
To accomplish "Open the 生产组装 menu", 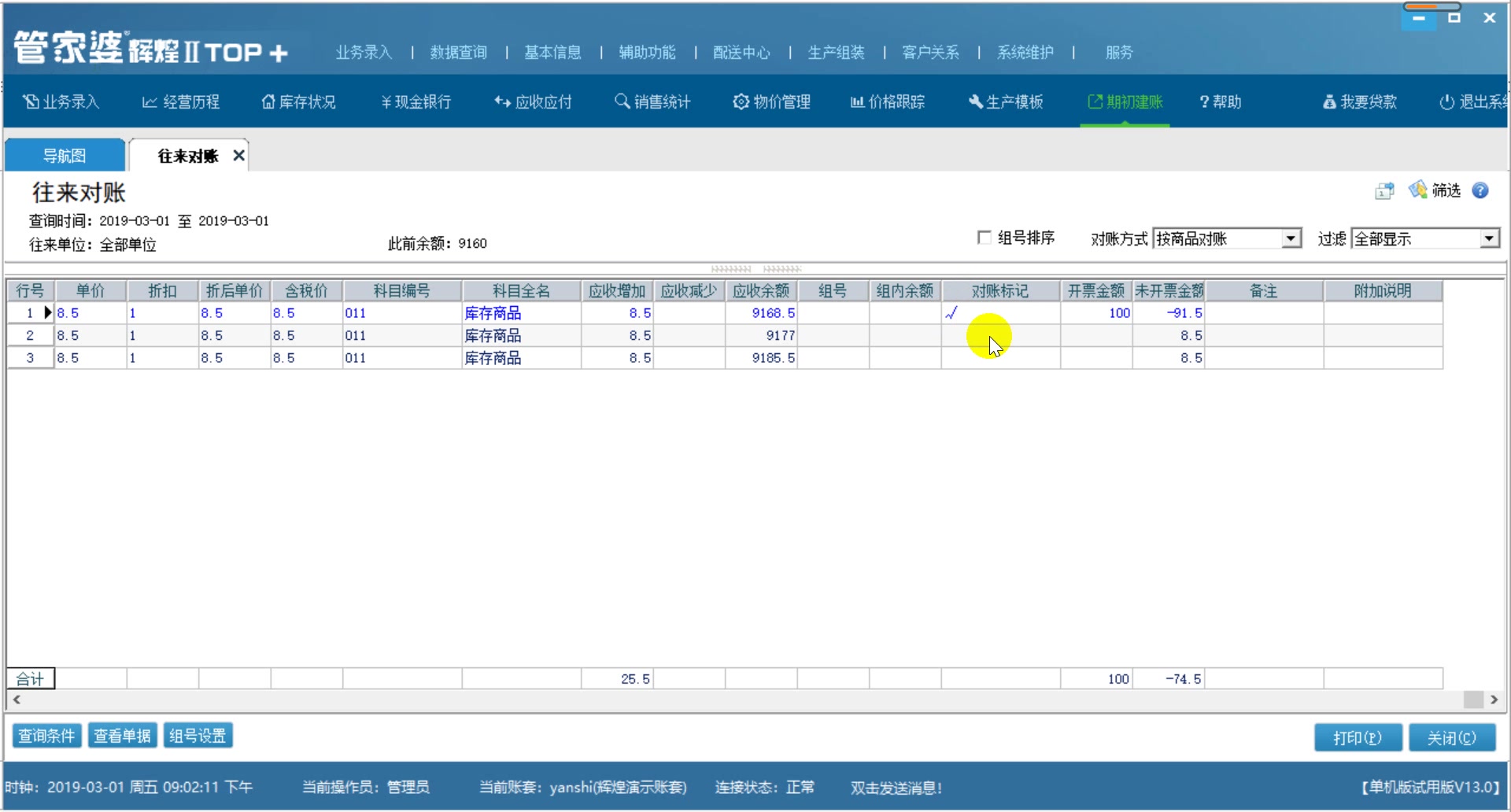I will pyautogui.click(x=836, y=53).
